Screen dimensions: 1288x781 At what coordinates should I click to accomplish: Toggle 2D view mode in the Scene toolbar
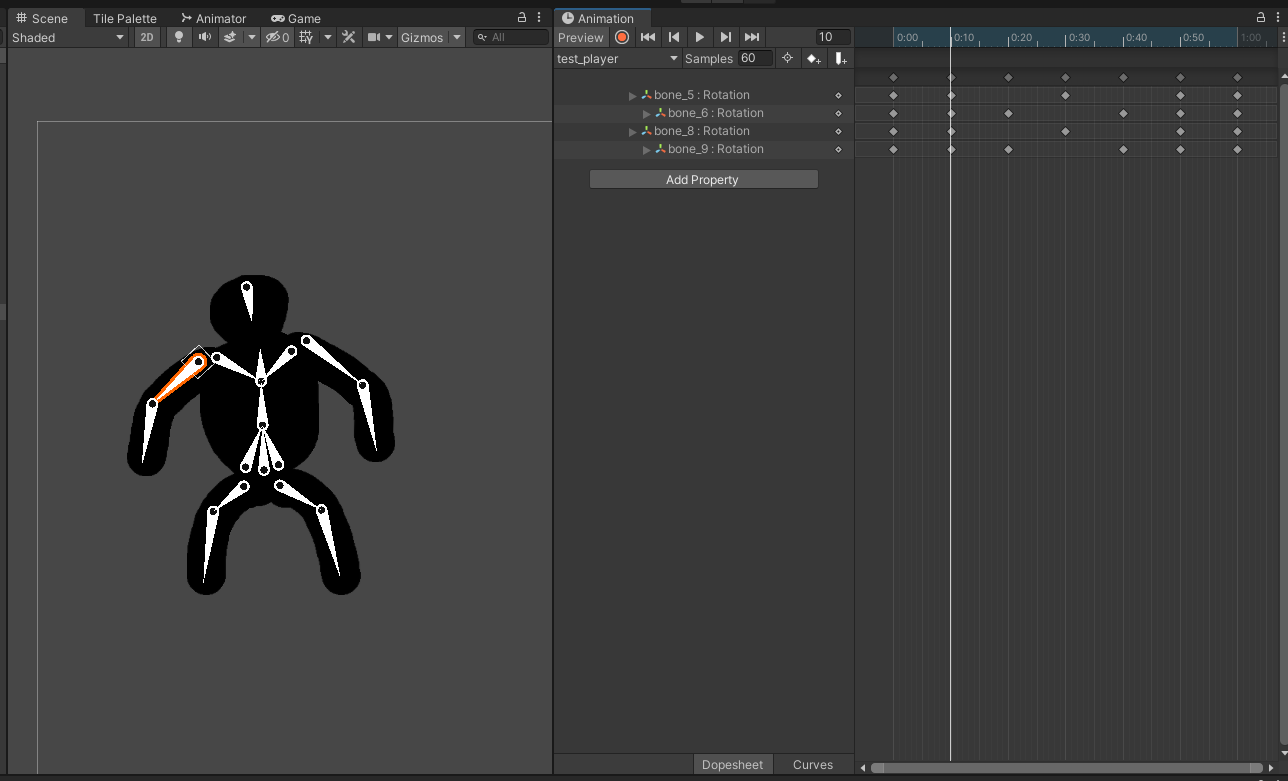coord(146,37)
